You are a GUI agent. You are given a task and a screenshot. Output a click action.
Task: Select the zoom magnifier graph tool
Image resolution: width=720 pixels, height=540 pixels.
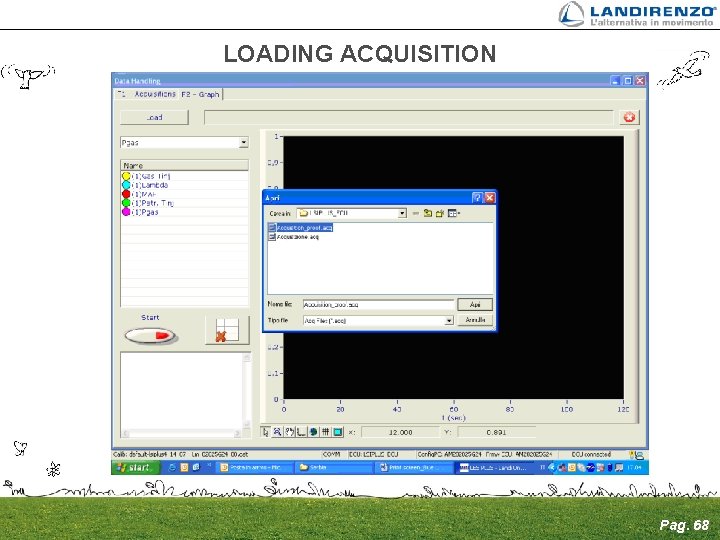(277, 432)
